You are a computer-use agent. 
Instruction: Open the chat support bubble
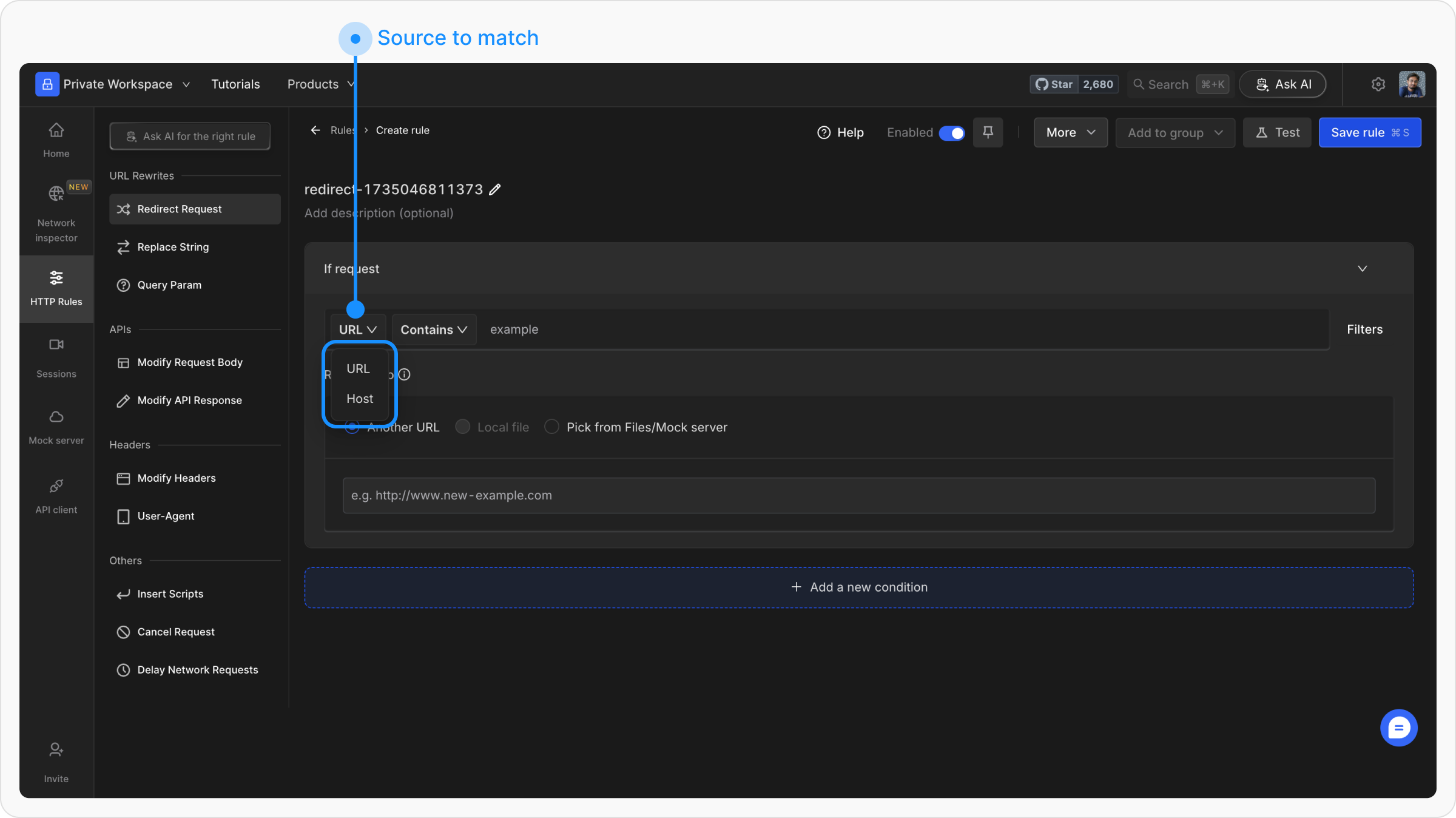[x=1398, y=728]
